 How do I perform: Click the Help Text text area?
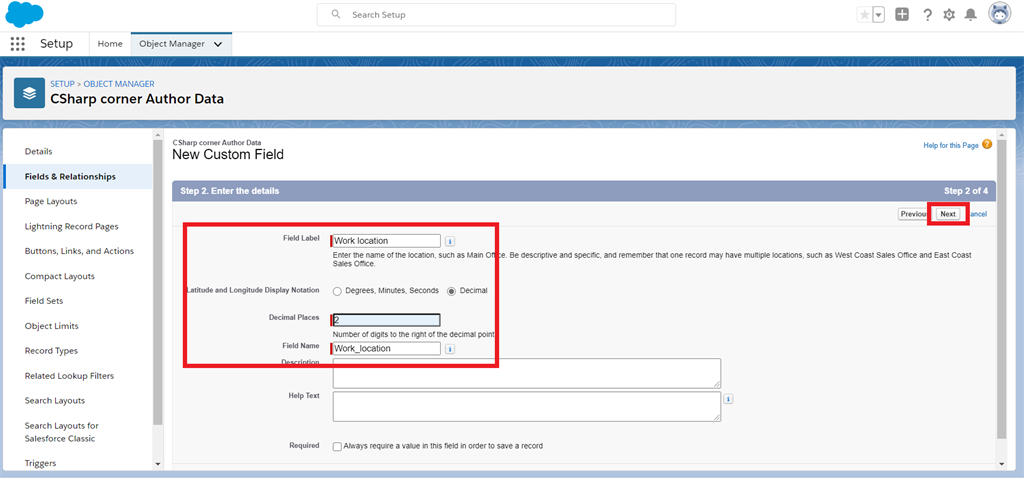[x=526, y=406]
